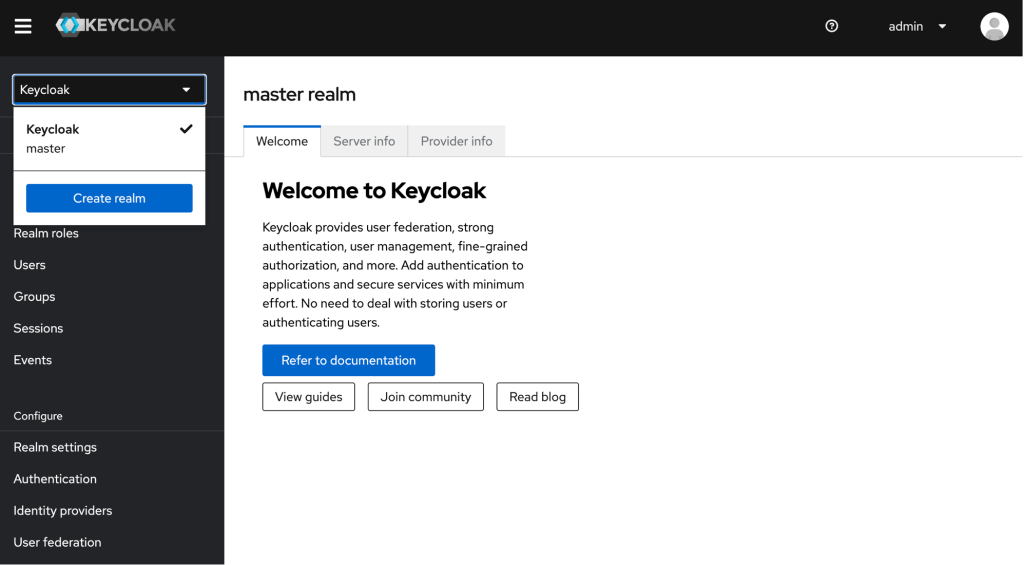
Task: Switch to the Provider info tab
Action: pyautogui.click(x=456, y=141)
